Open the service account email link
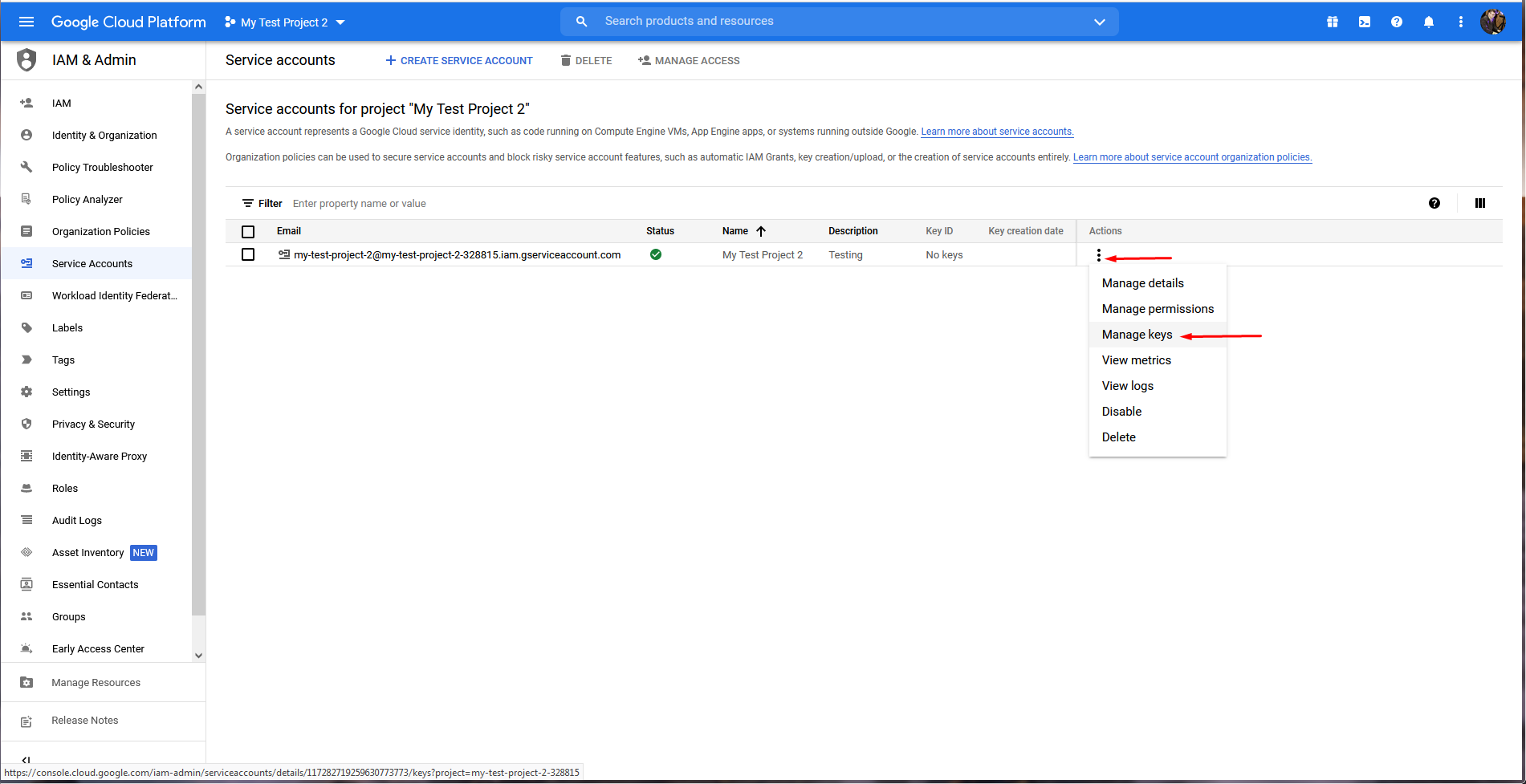 458,255
